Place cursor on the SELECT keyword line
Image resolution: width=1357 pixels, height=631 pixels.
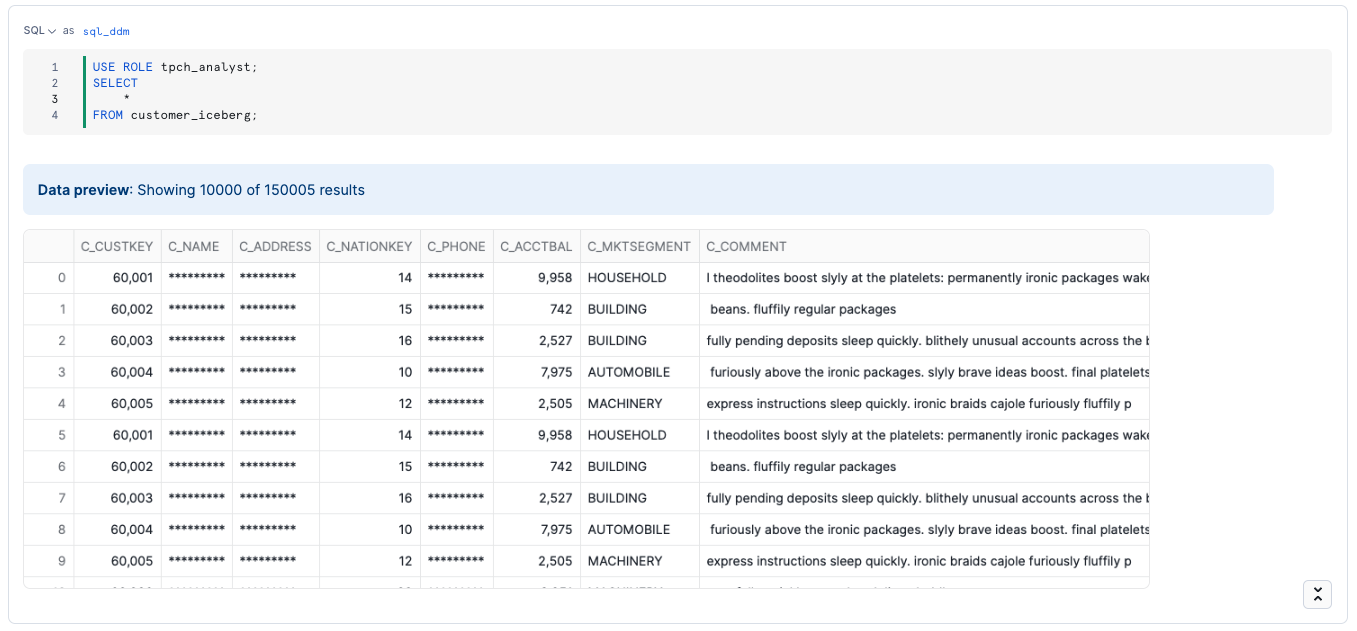[x=115, y=83]
